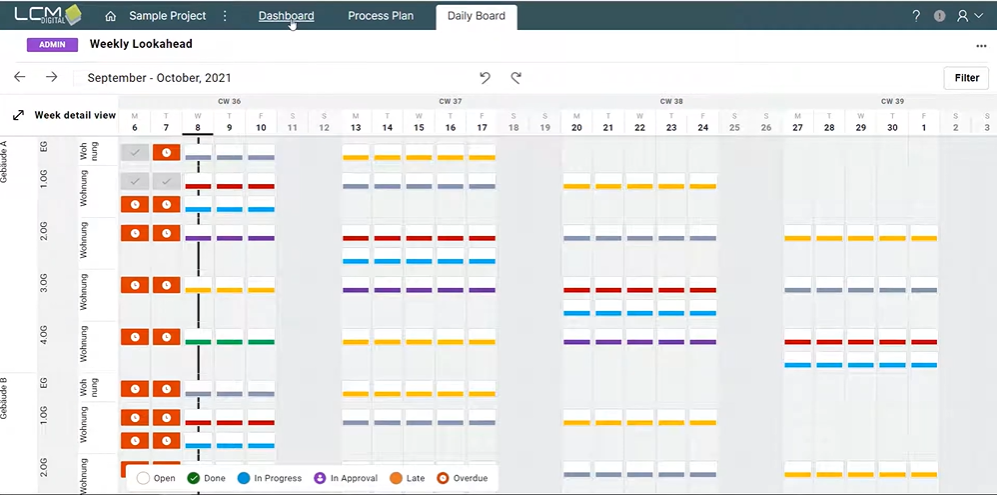This screenshot has width=997, height=495.
Task: Switch to the Process Plan tab
Action: 381,16
